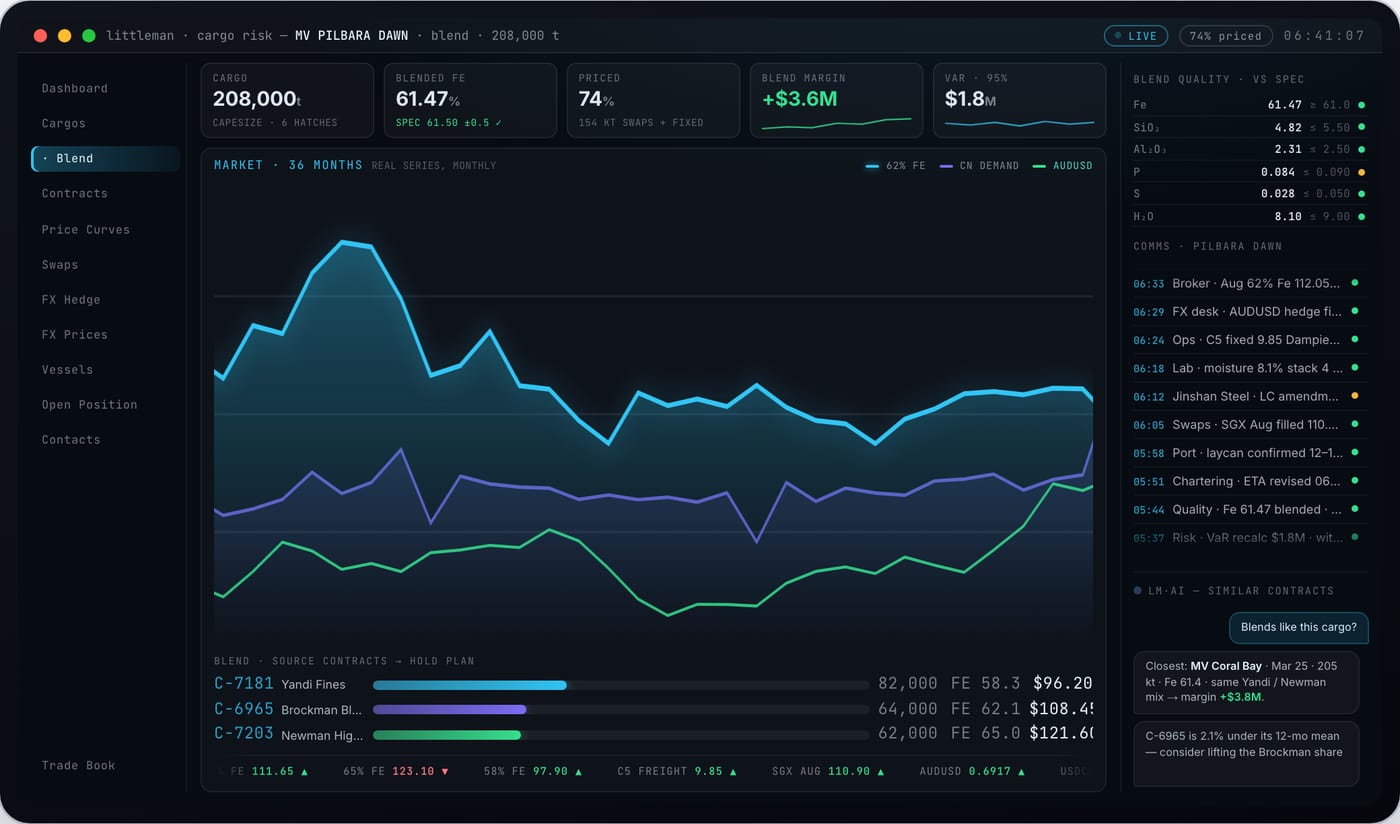
Task: Click the 65% FE down arrow ticker
Action: (x=396, y=771)
